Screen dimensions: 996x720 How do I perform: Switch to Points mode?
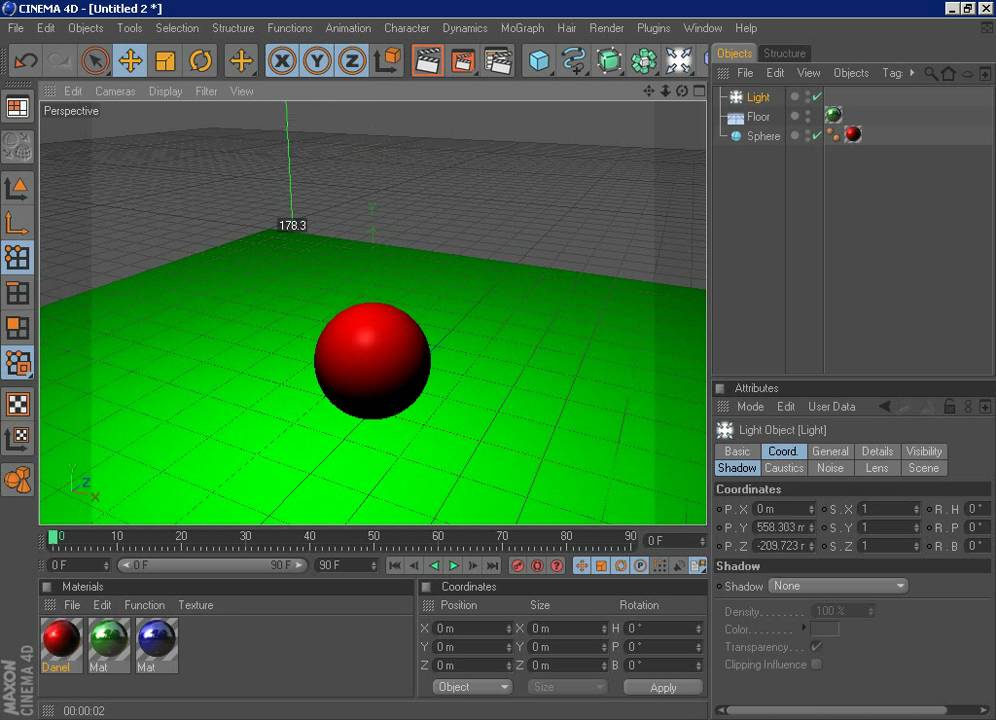(17, 258)
